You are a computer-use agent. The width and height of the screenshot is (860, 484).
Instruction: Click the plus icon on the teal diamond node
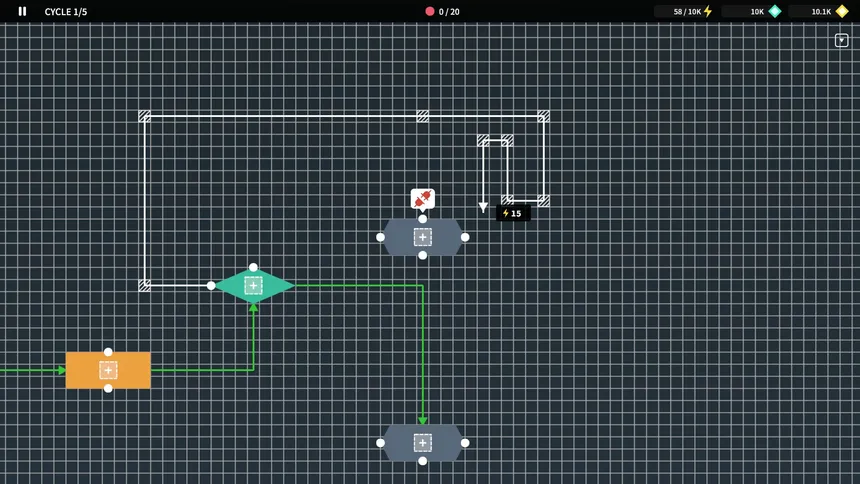tap(253, 286)
